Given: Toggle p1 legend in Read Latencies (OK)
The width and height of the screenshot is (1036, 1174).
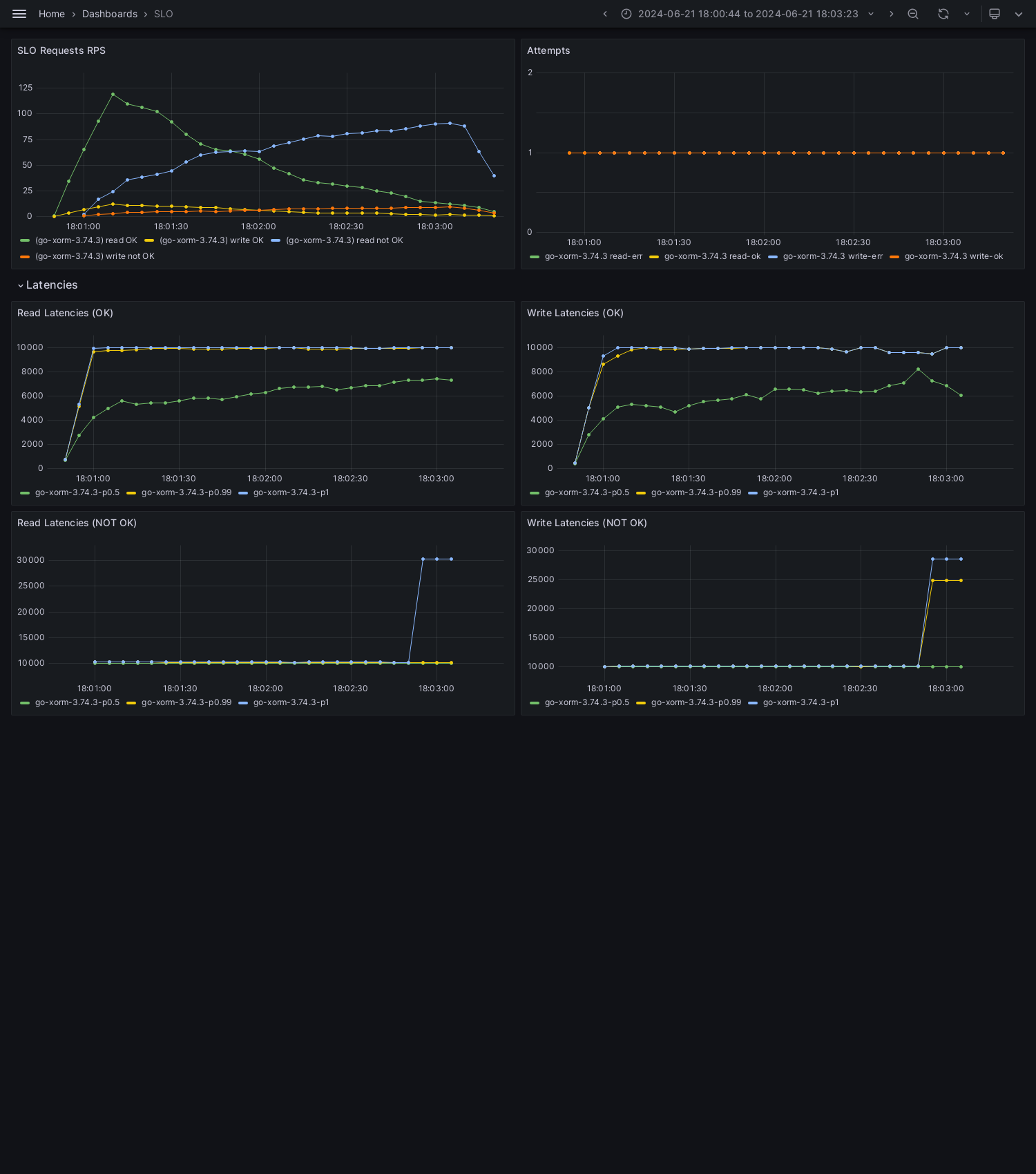Looking at the screenshot, I should coord(291,492).
